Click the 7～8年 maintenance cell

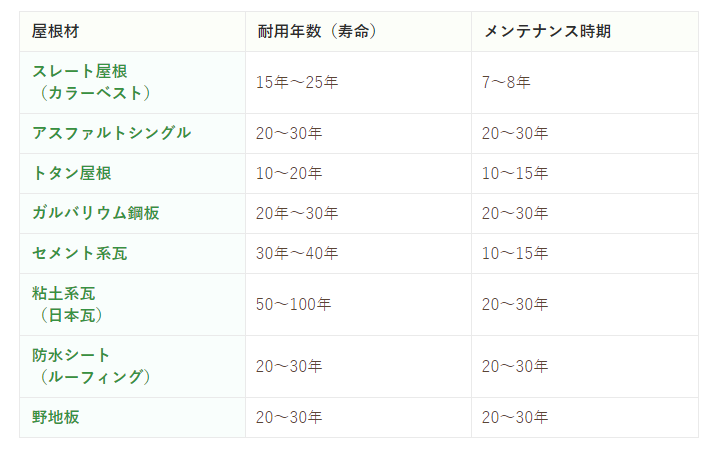click(506, 82)
